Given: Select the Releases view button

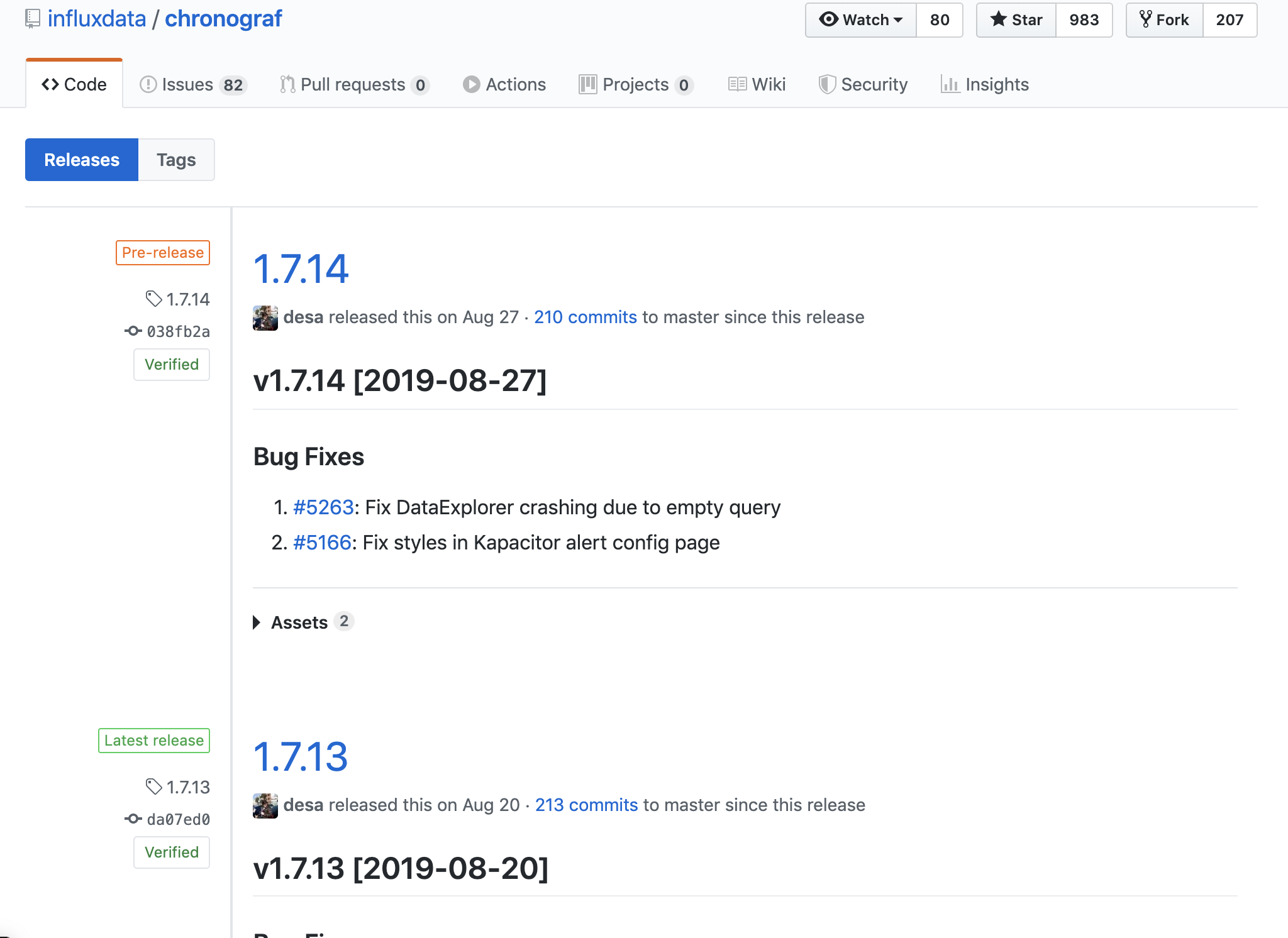Looking at the screenshot, I should 82,160.
